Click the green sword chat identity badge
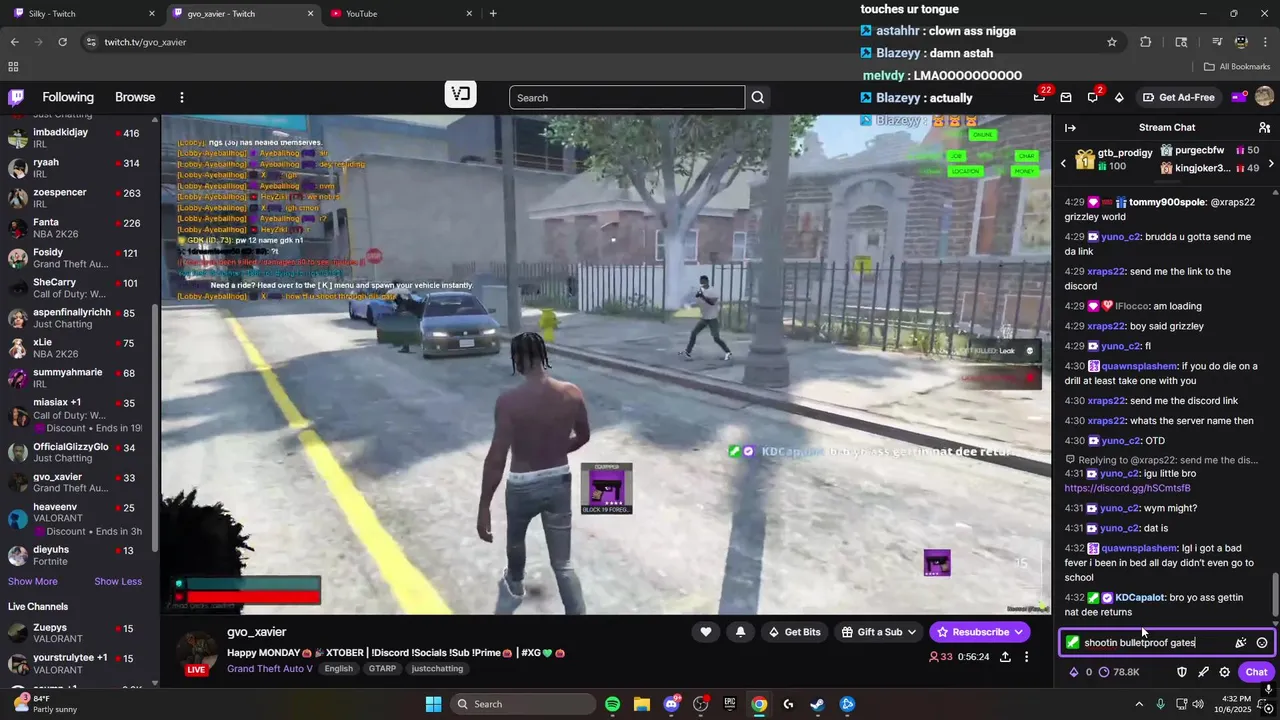Image resolution: width=1280 pixels, height=720 pixels. (1073, 643)
